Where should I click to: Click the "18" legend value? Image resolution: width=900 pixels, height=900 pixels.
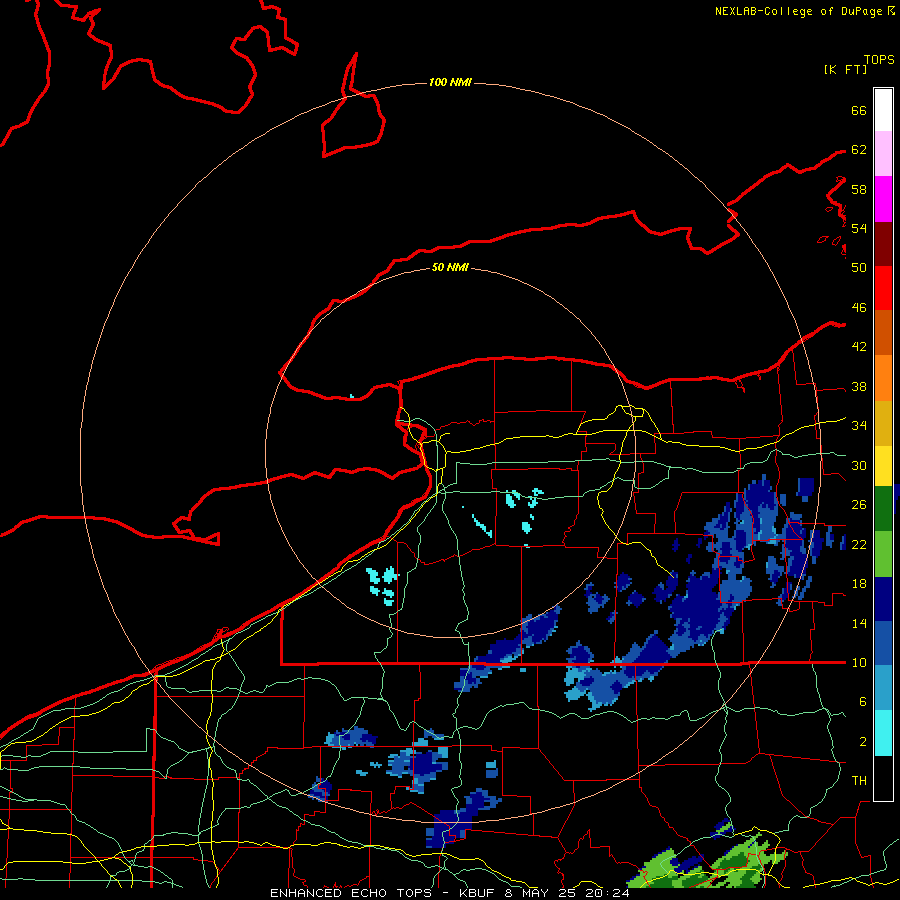click(859, 584)
